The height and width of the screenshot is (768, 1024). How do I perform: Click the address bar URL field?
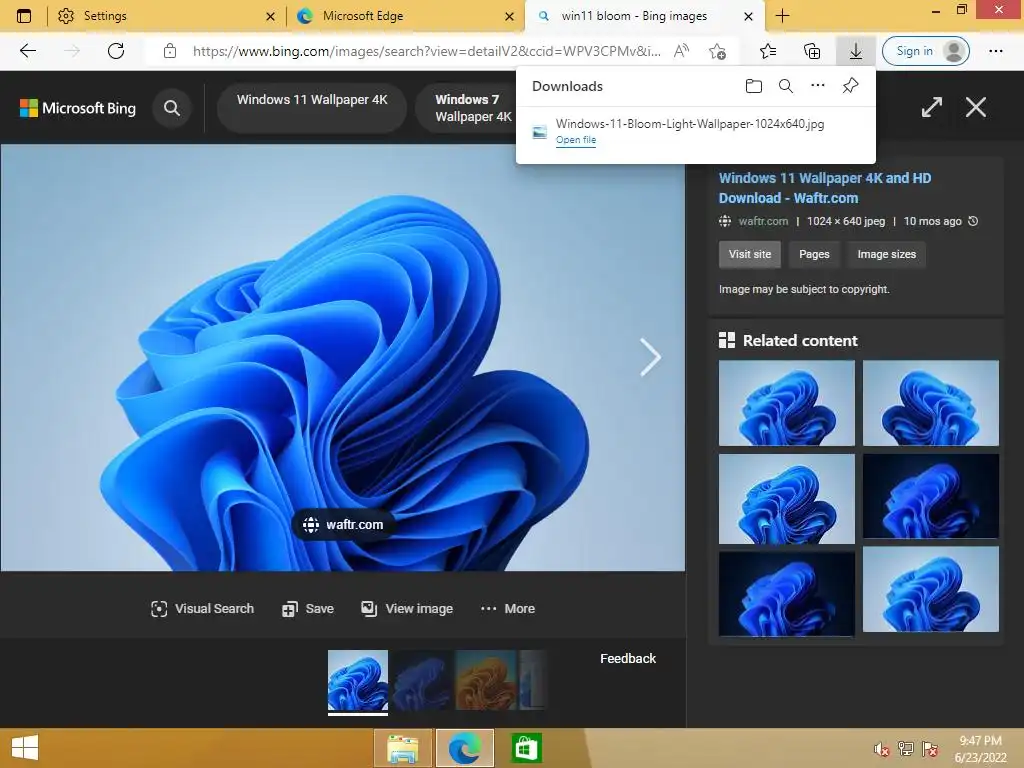coord(426,51)
